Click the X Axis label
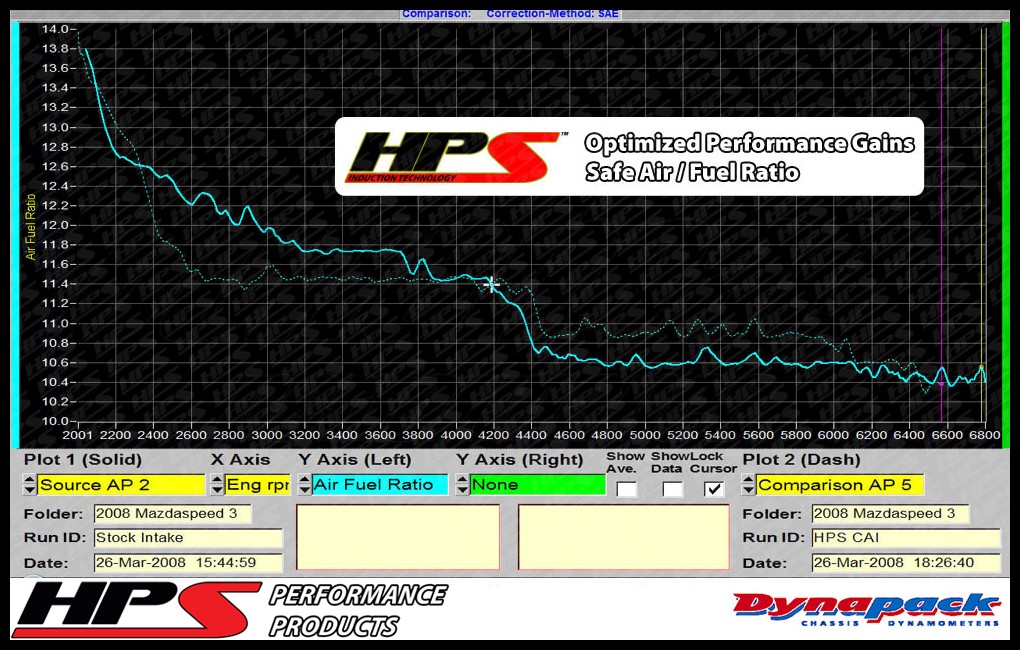This screenshot has width=1020, height=650. [241, 460]
